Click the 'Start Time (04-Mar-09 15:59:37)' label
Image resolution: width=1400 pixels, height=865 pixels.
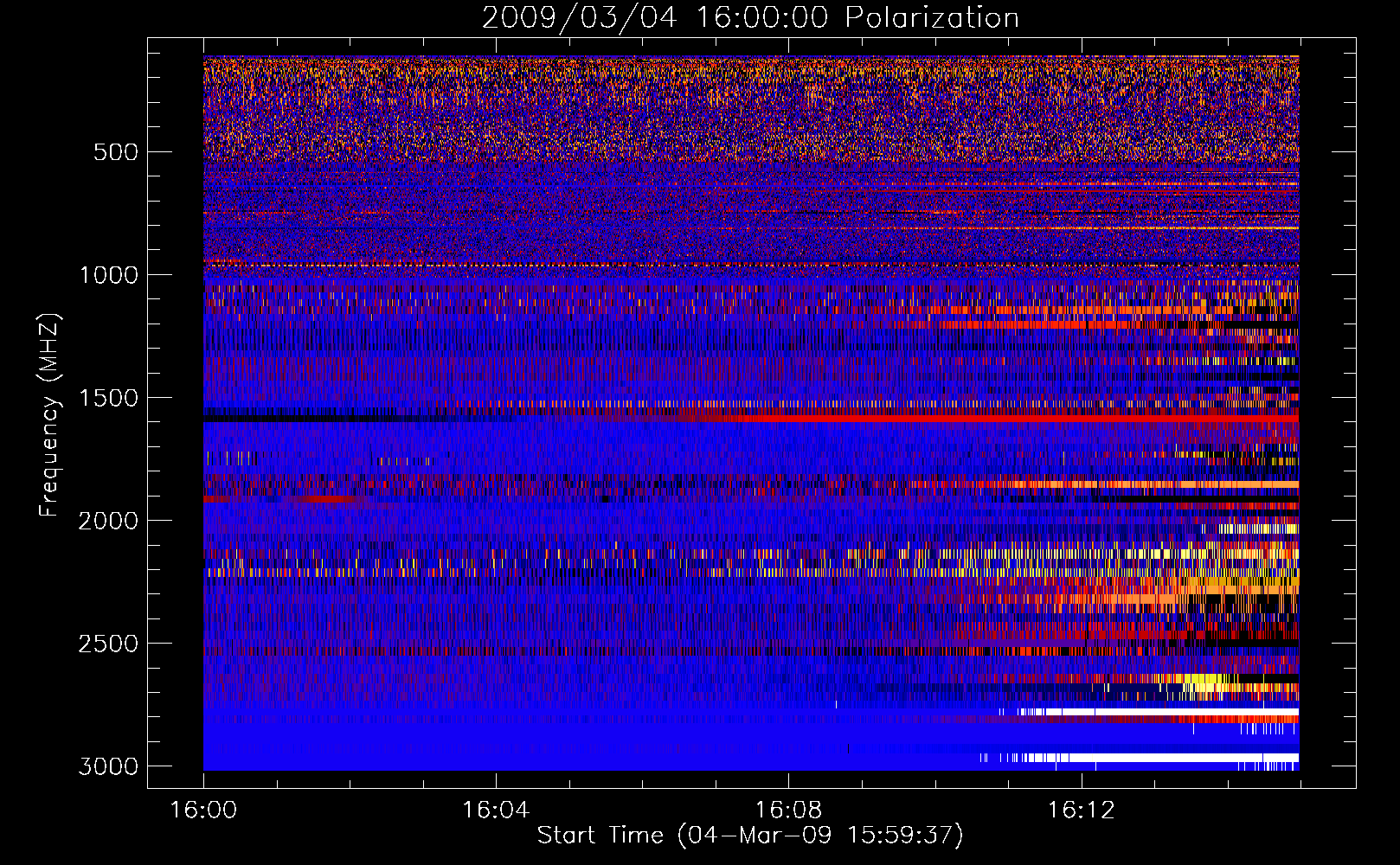[750, 836]
